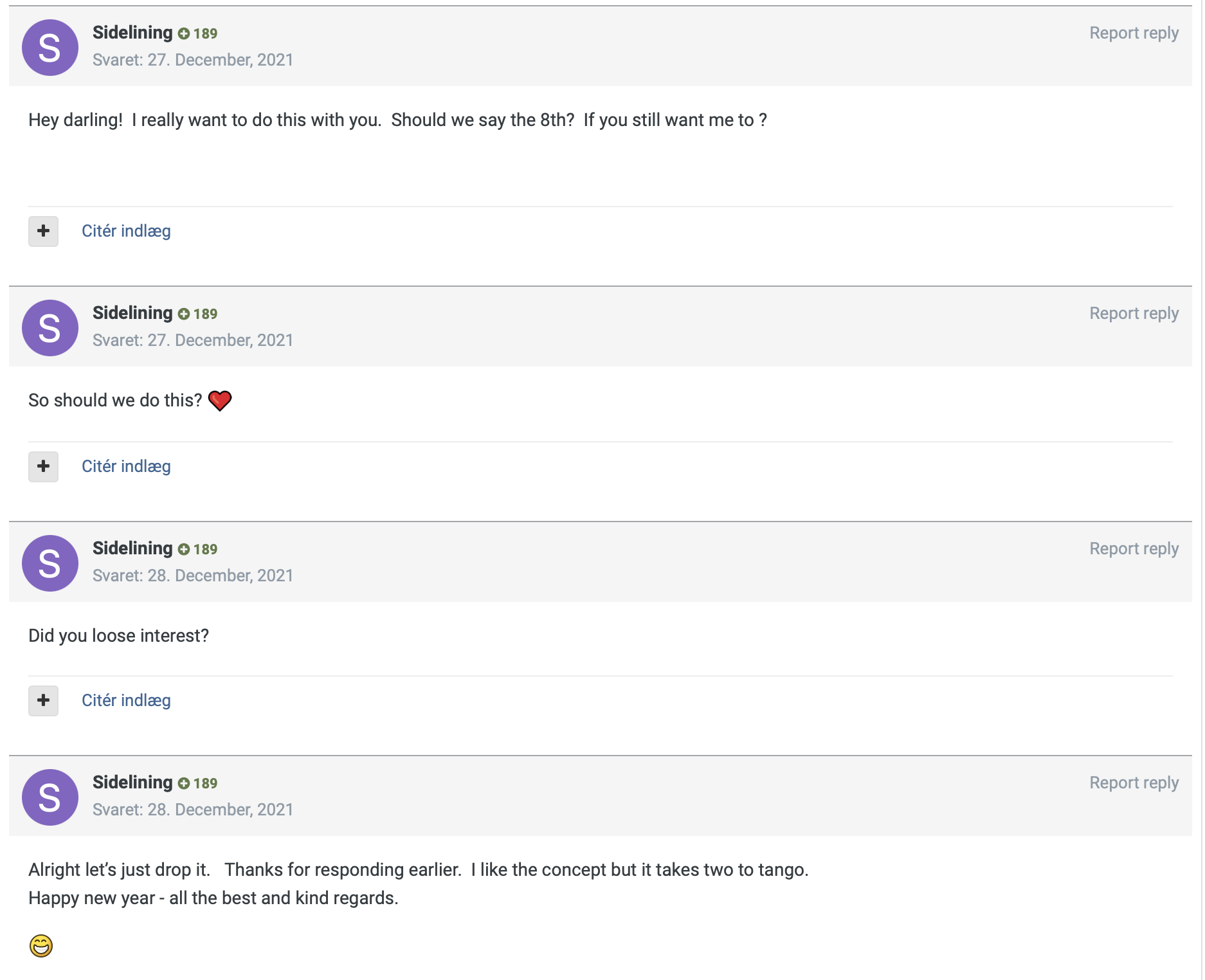Click the avatar on the 'Alright let's just drop it' post
Screen dimensions: 1205x980
[50, 797]
